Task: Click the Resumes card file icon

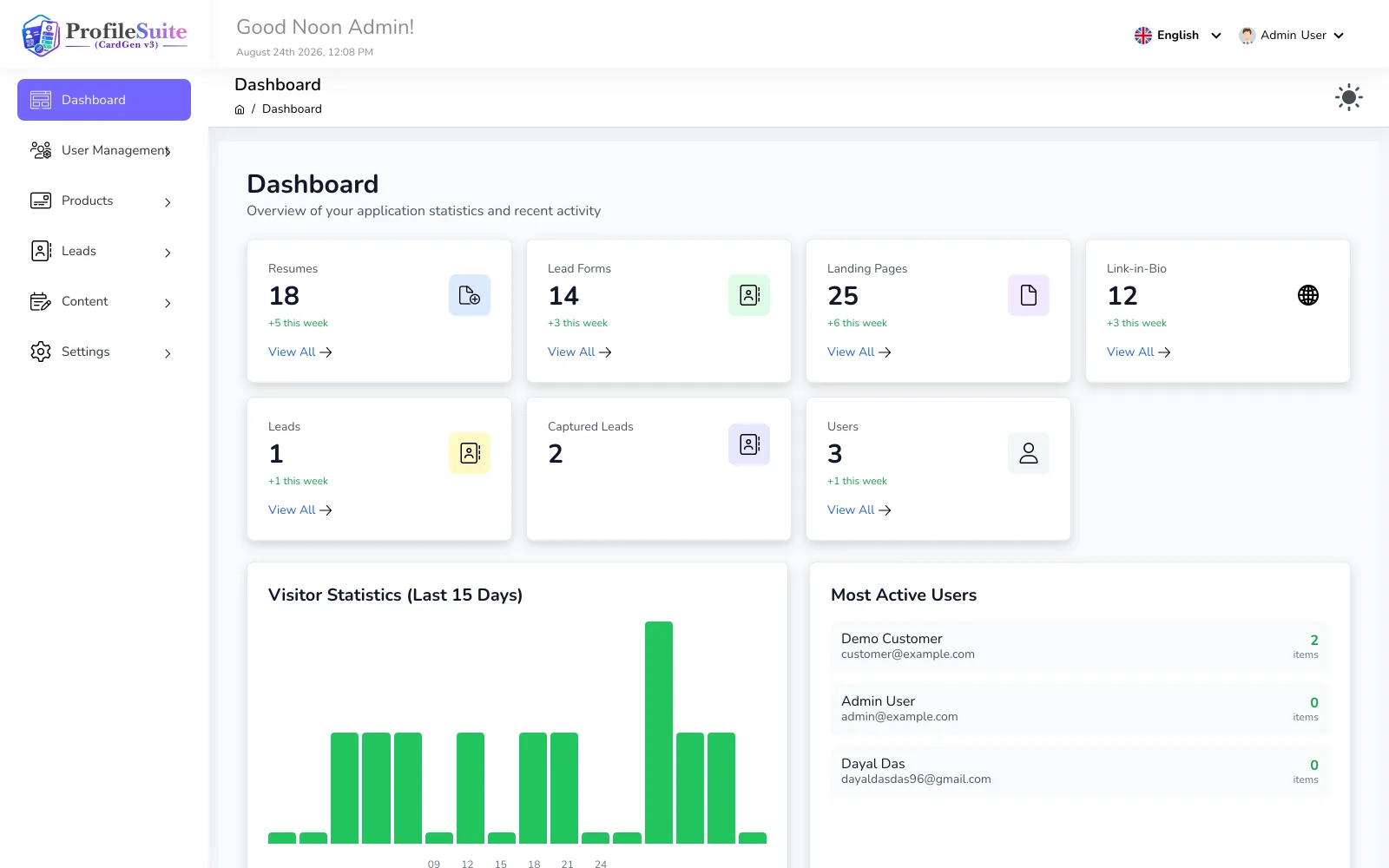Action: [x=470, y=295]
